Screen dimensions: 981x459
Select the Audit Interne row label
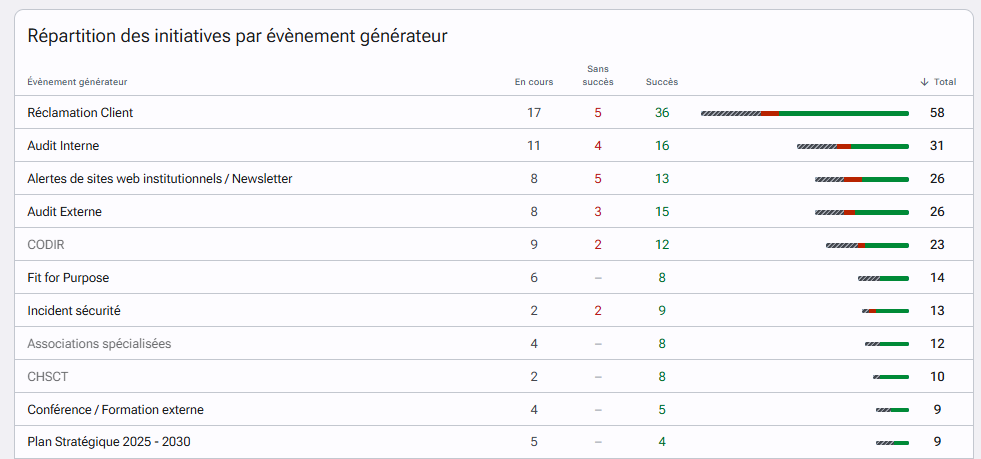[63, 146]
